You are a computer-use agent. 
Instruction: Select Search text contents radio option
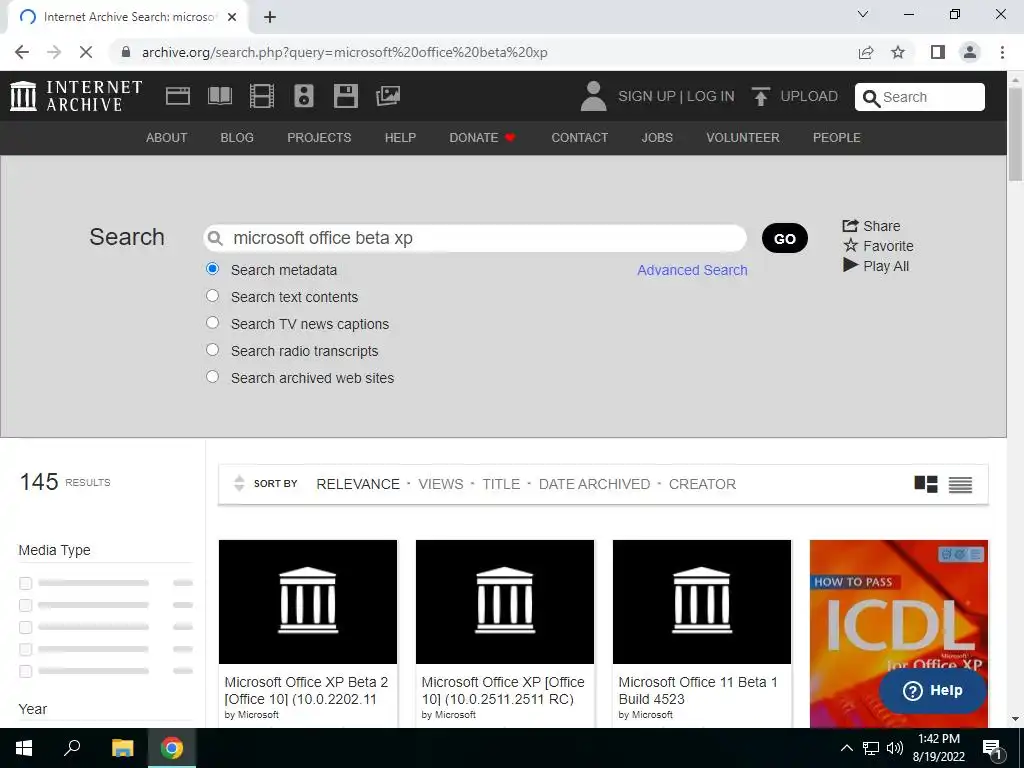coord(212,295)
